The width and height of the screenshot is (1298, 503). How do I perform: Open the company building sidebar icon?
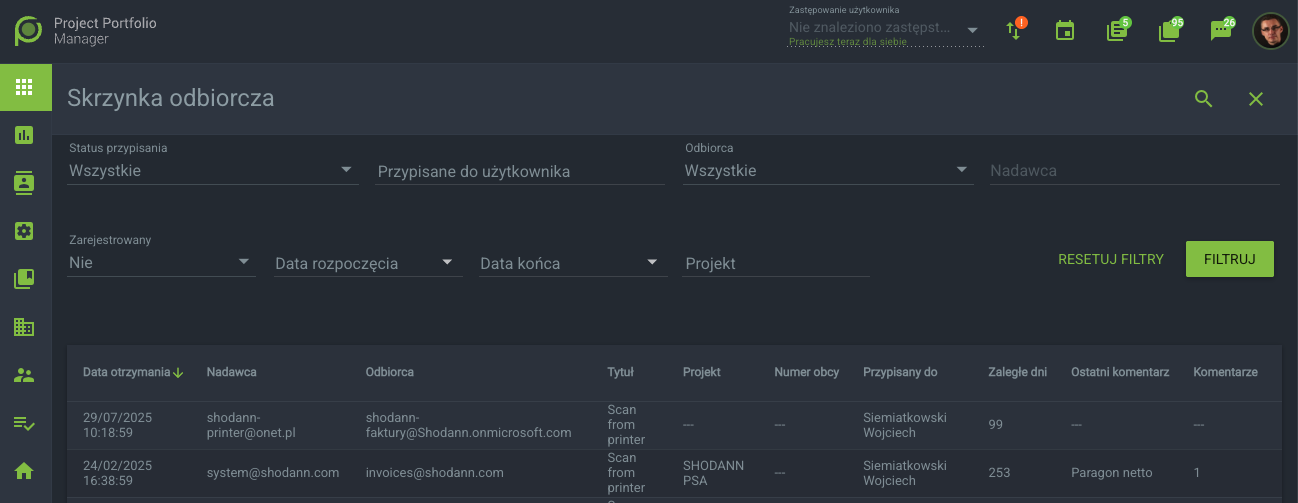click(25, 326)
